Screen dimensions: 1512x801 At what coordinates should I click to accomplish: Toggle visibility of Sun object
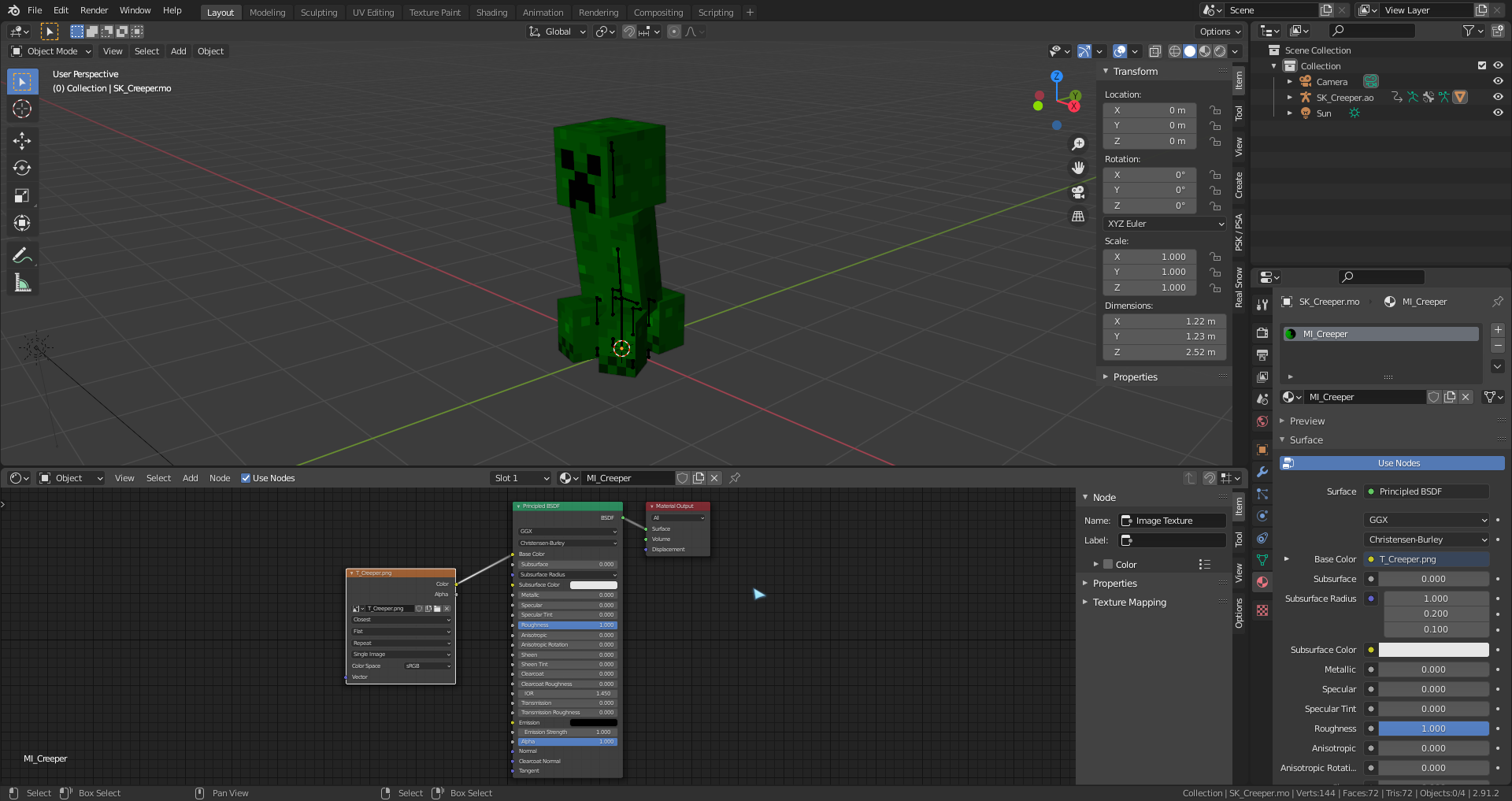click(x=1498, y=113)
